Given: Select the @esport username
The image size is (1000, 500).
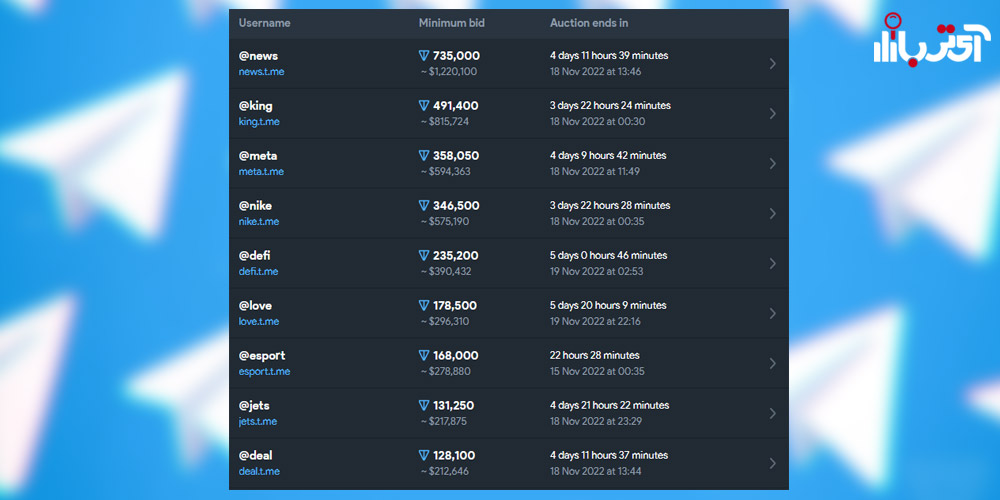Looking at the screenshot, I should pyautogui.click(x=262, y=355).
